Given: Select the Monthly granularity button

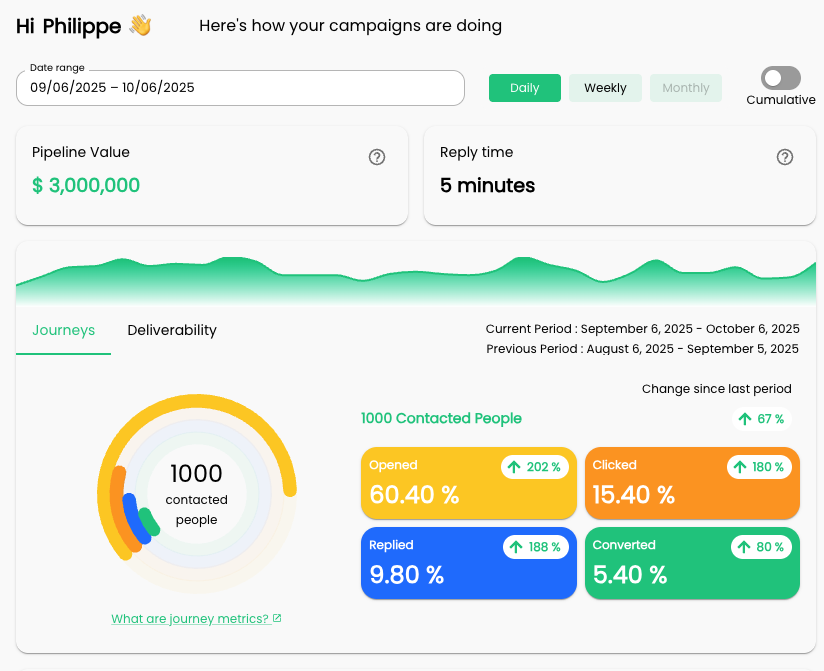Looking at the screenshot, I should tap(686, 88).
